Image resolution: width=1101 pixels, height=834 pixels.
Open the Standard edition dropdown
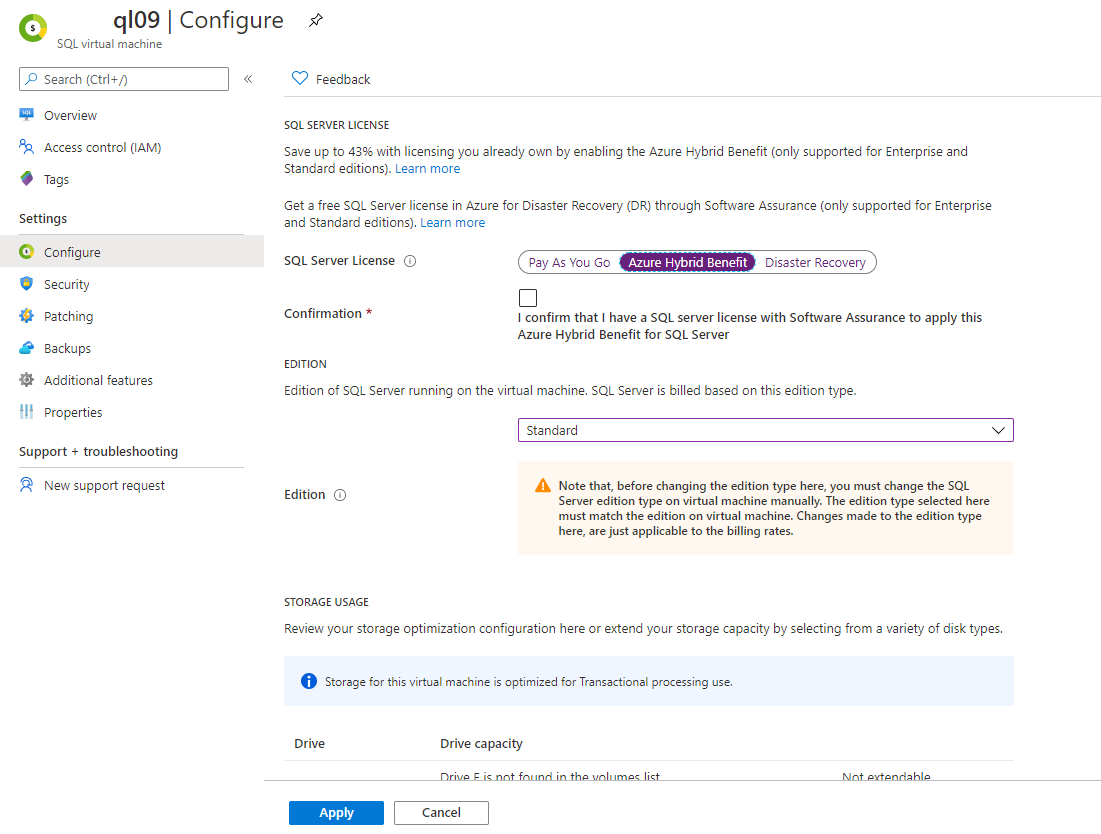pyautogui.click(x=765, y=430)
